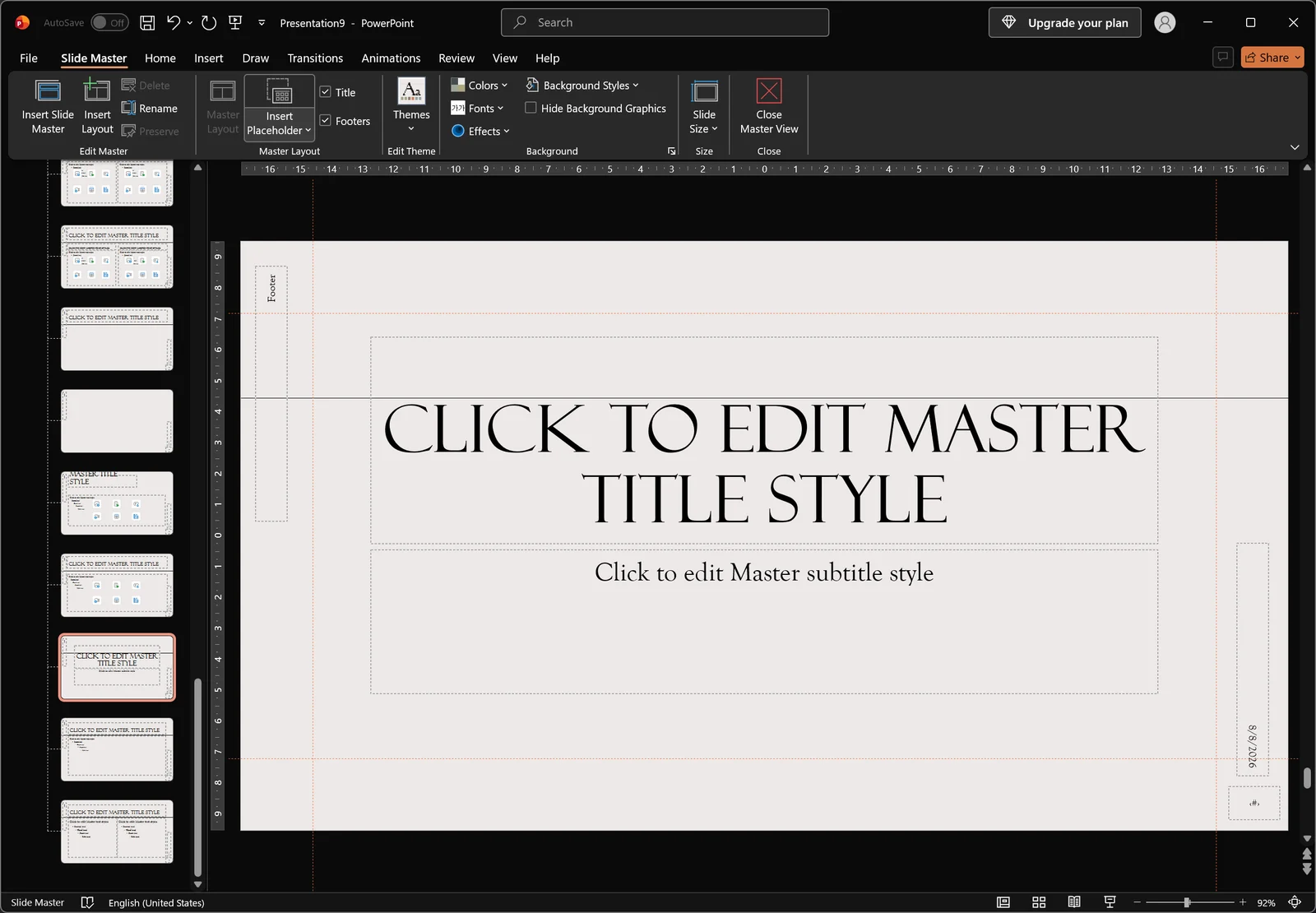Click the 92% zoom level
The image size is (1316, 913).
(x=1266, y=902)
